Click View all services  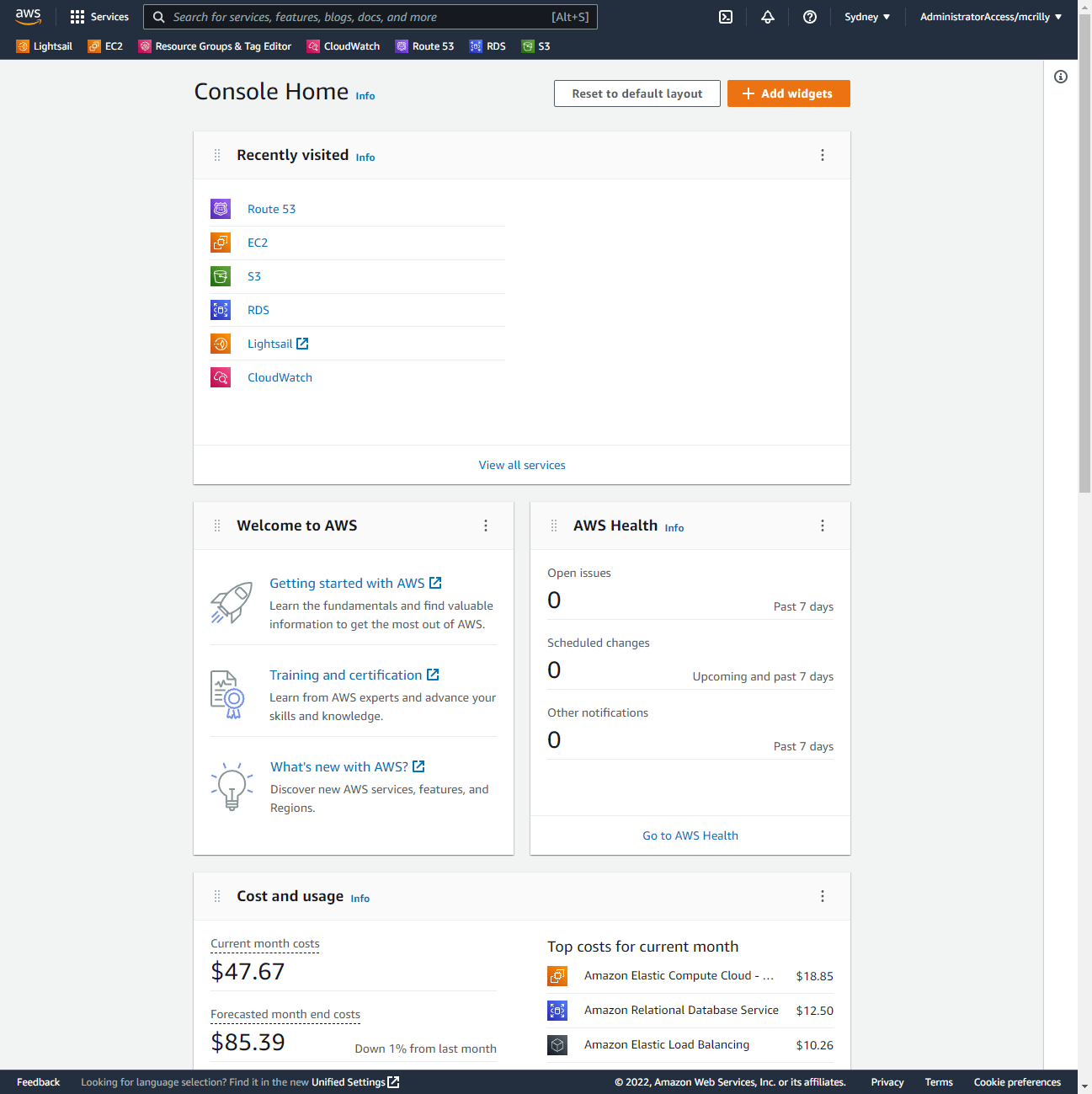point(522,465)
